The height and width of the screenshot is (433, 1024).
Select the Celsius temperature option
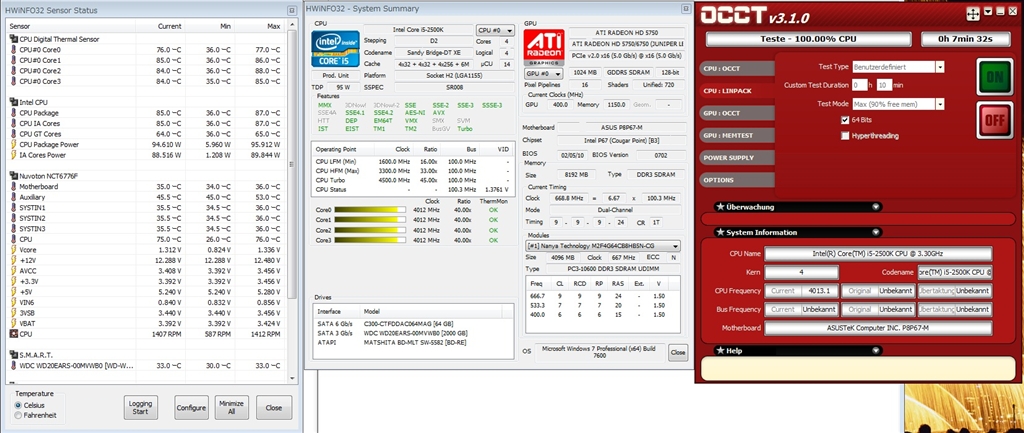pos(18,405)
